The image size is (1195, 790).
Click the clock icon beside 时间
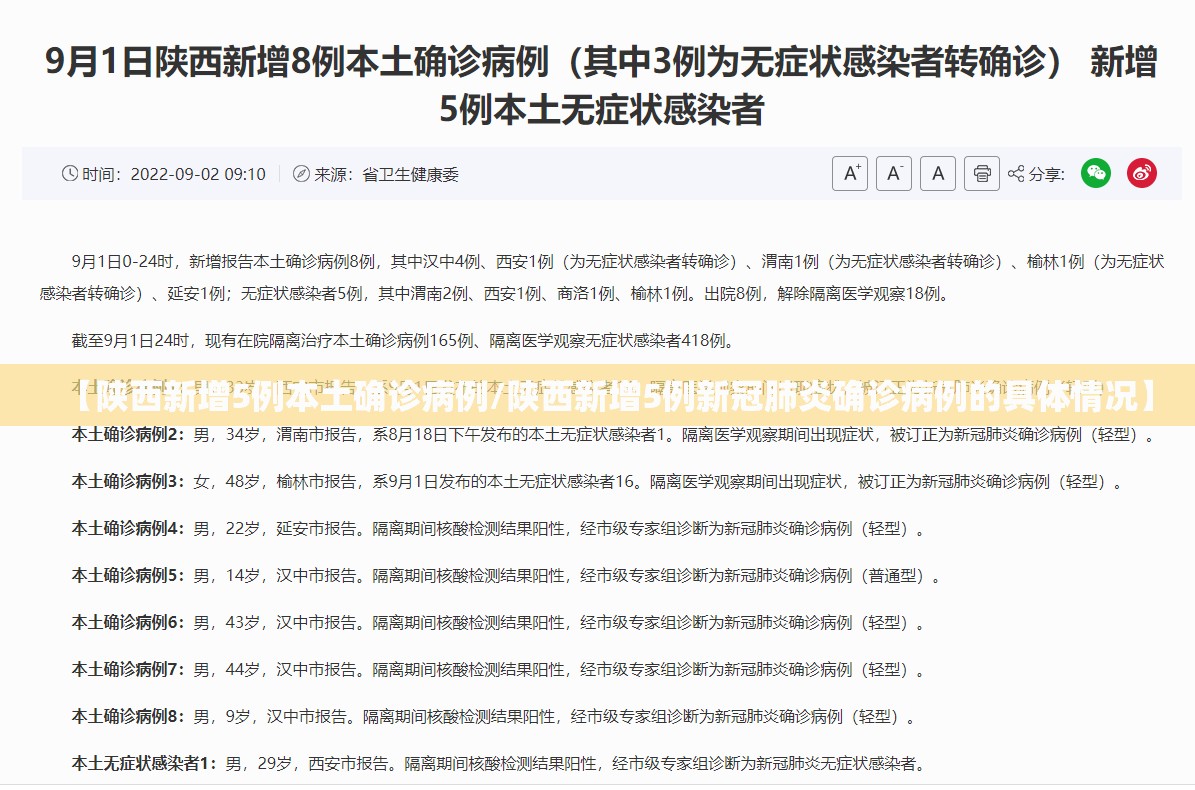(x=69, y=174)
